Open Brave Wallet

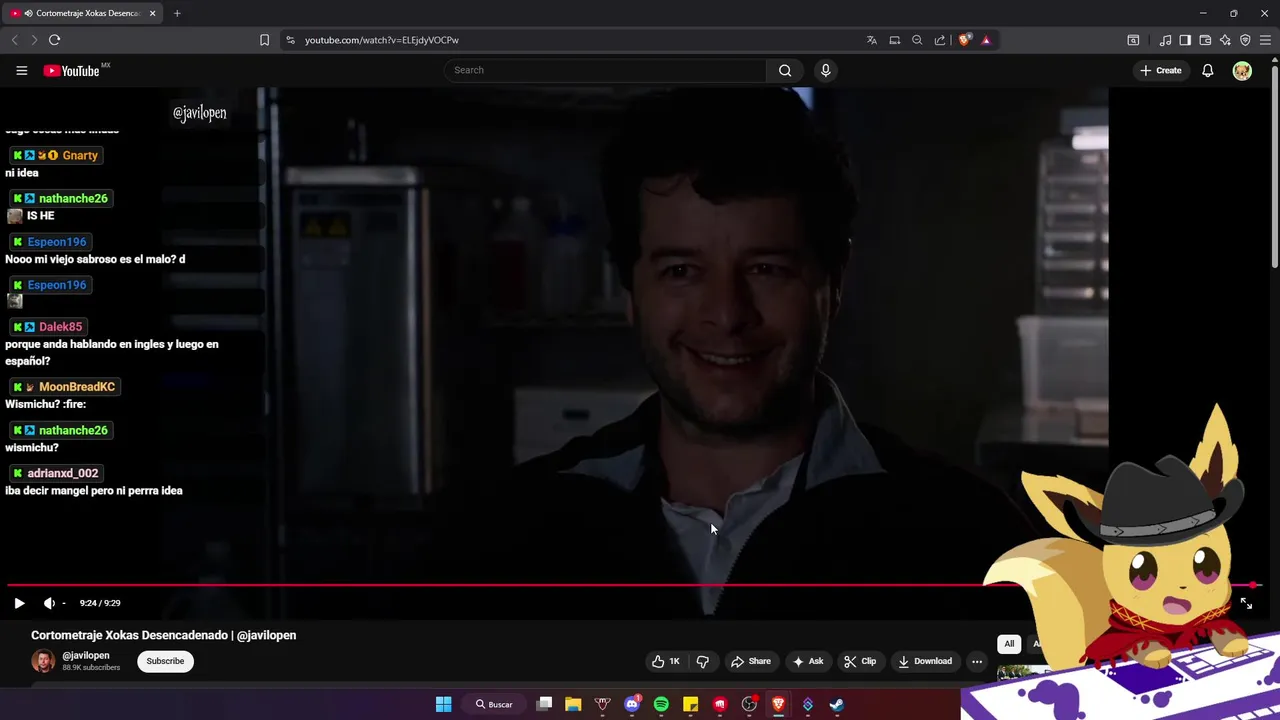[1205, 40]
